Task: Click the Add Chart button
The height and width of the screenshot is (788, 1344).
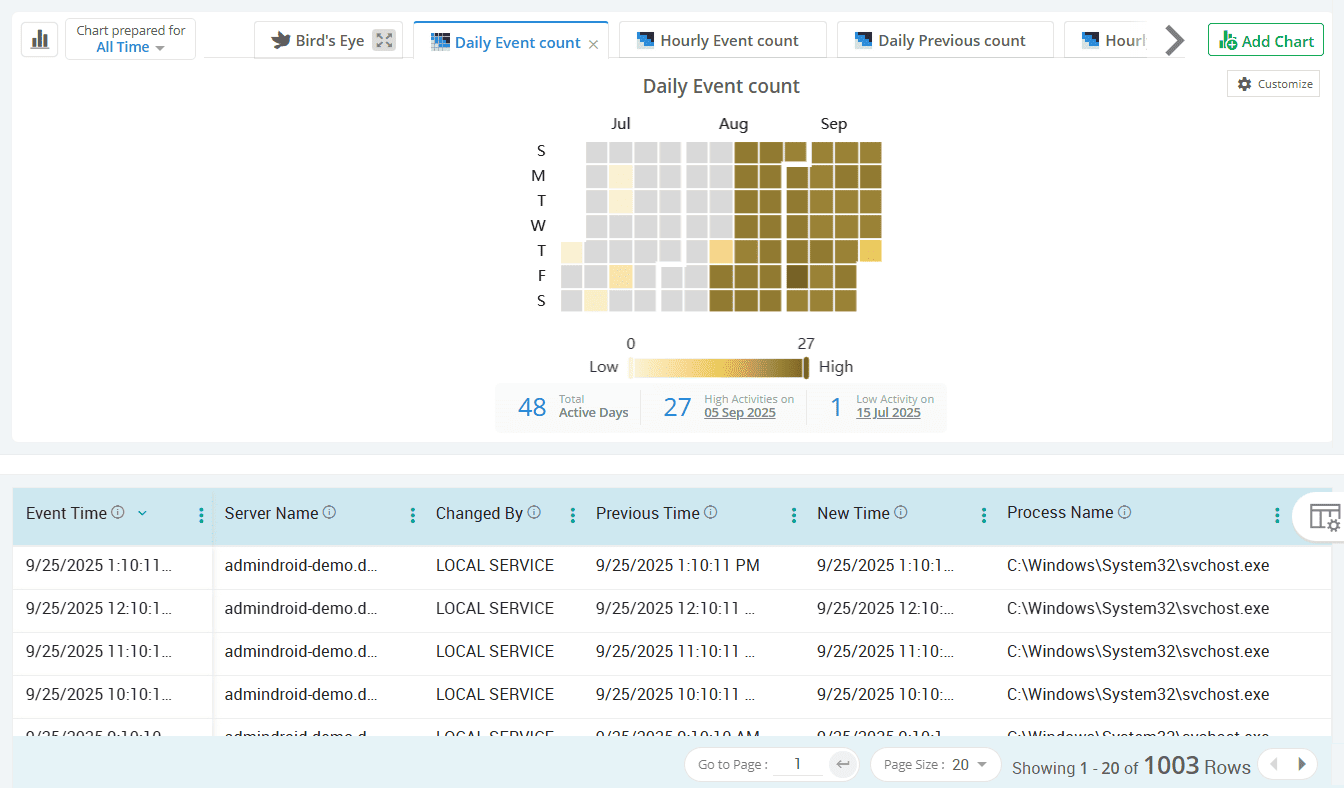Action: tap(1265, 41)
